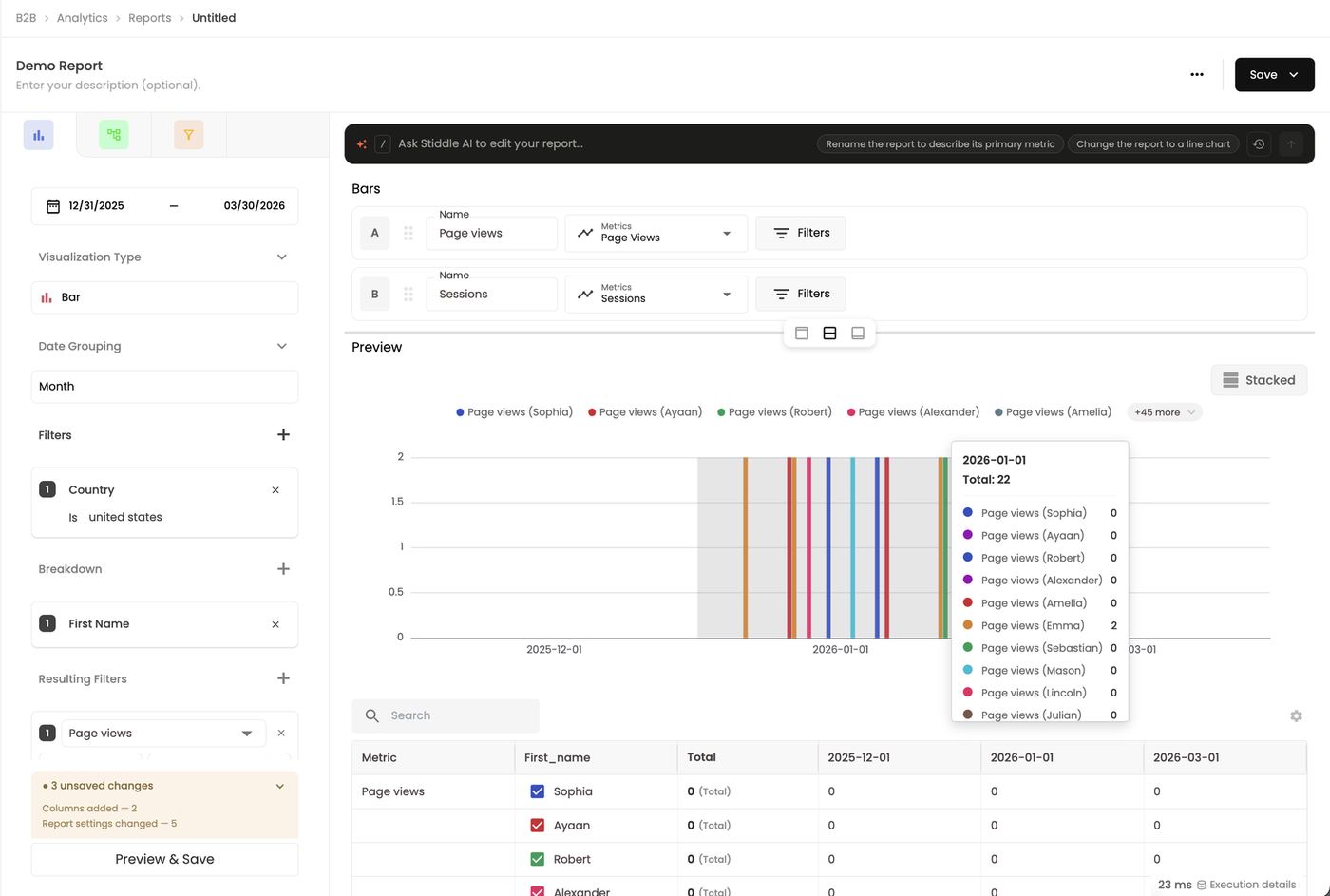Add a new filter with plus icon

(283, 435)
